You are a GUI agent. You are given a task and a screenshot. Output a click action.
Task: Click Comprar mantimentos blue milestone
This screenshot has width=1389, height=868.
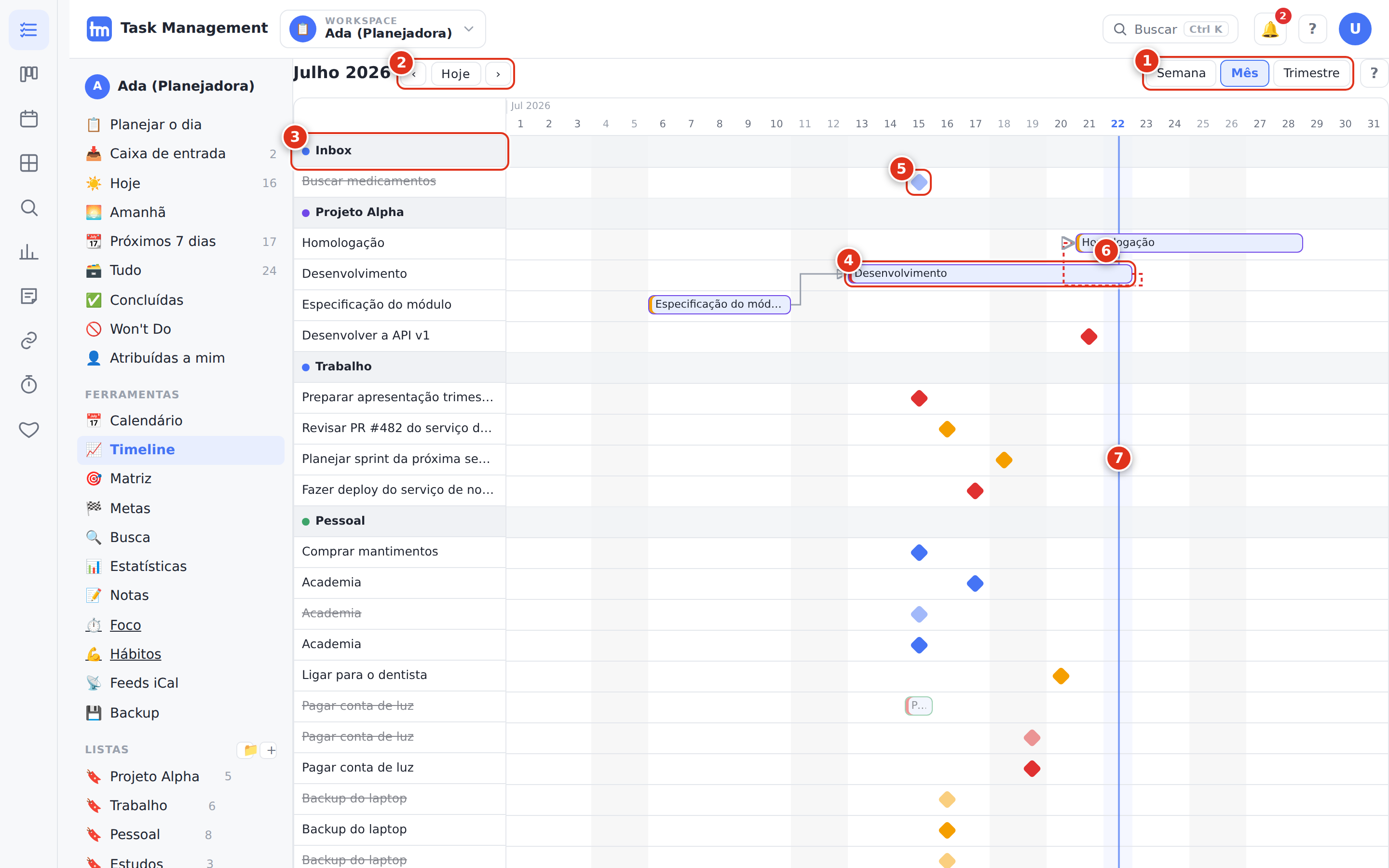[x=919, y=552]
